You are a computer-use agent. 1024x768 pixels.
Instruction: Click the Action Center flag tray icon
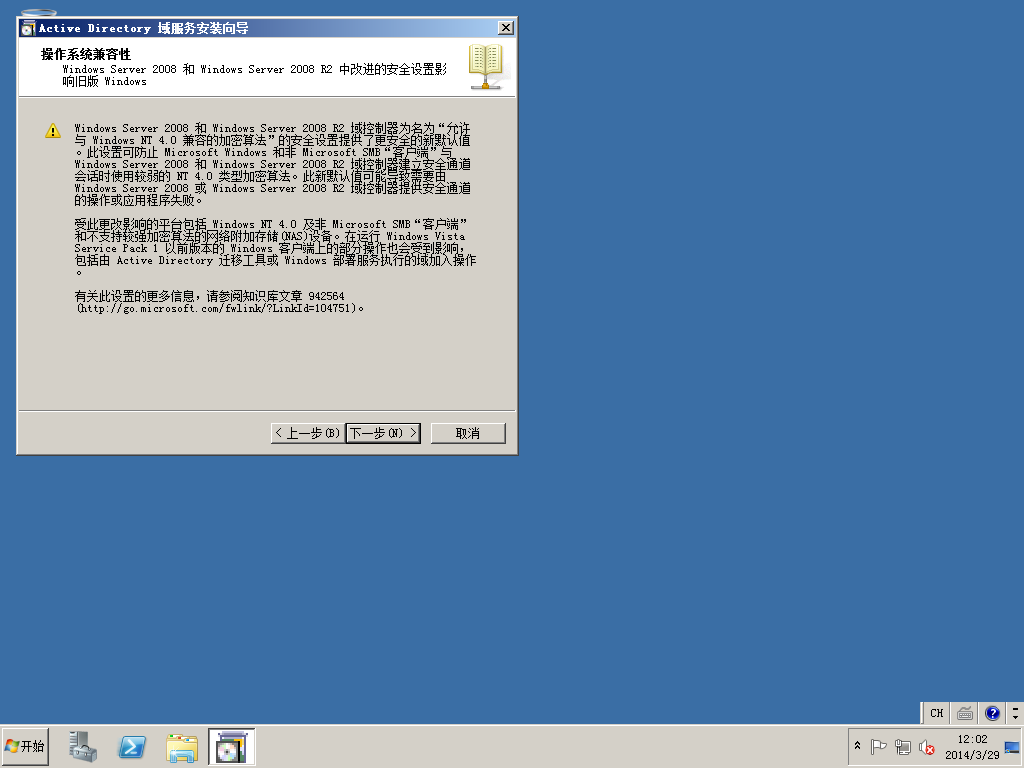pyautogui.click(x=878, y=746)
